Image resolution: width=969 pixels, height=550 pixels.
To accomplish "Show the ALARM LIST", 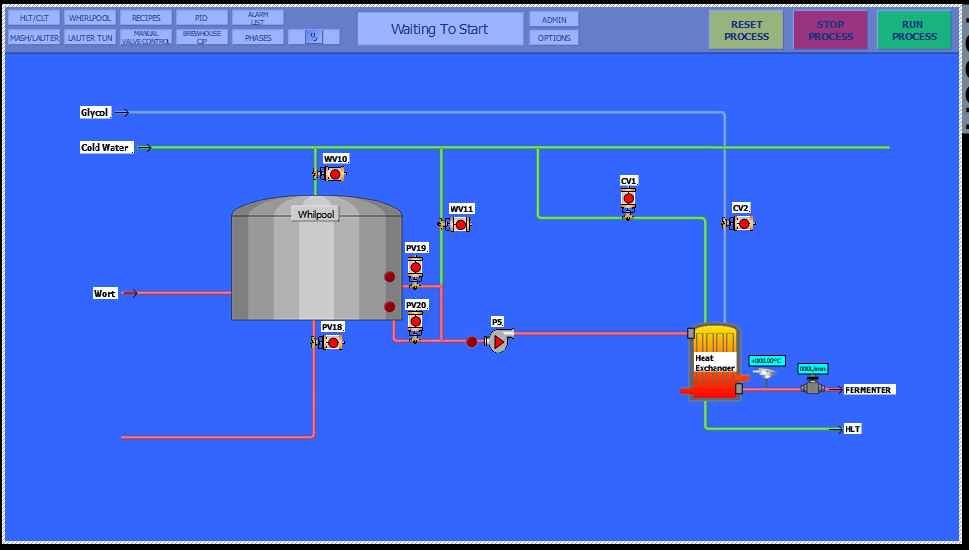I will pyautogui.click(x=258, y=18).
